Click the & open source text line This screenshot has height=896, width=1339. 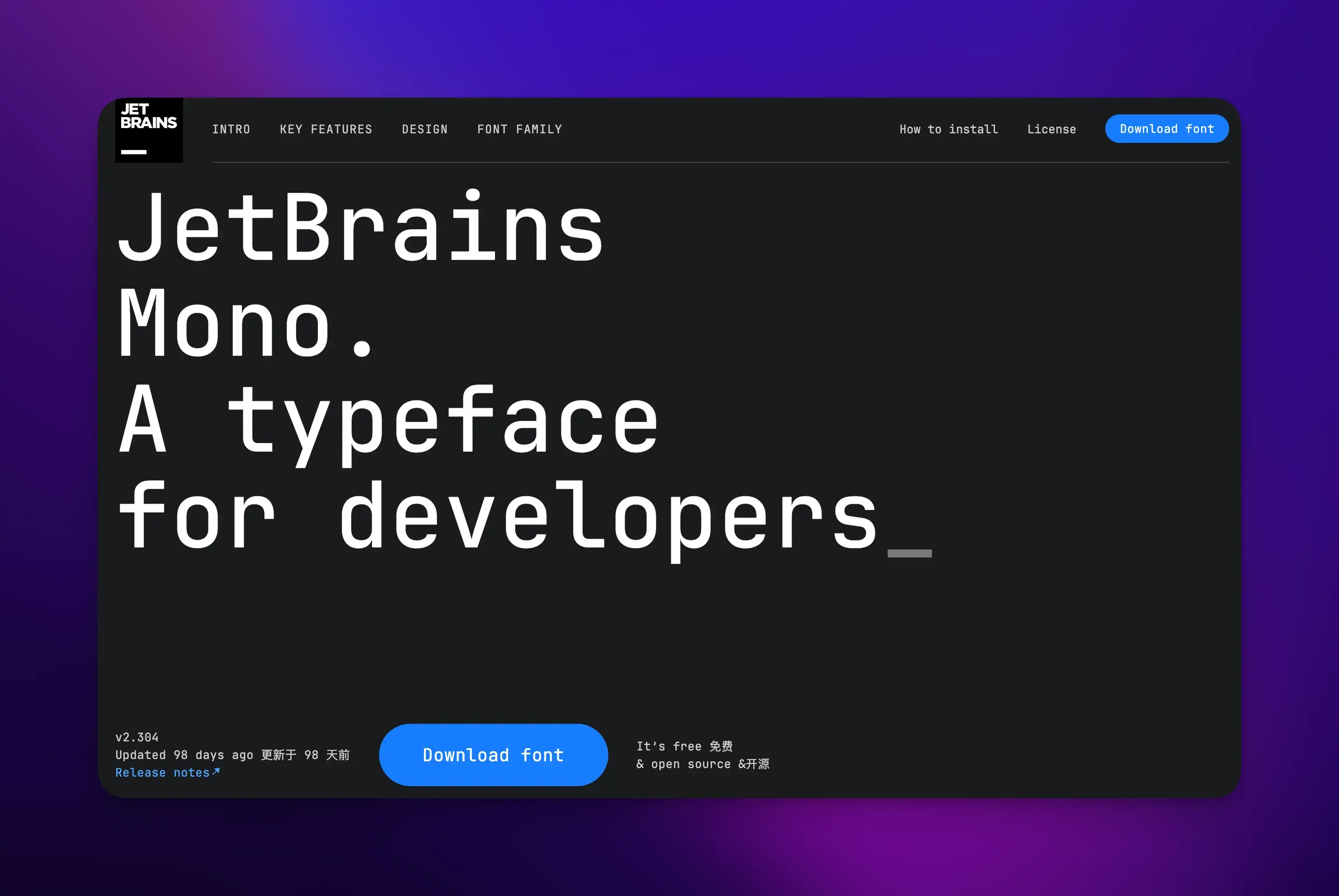[702, 764]
